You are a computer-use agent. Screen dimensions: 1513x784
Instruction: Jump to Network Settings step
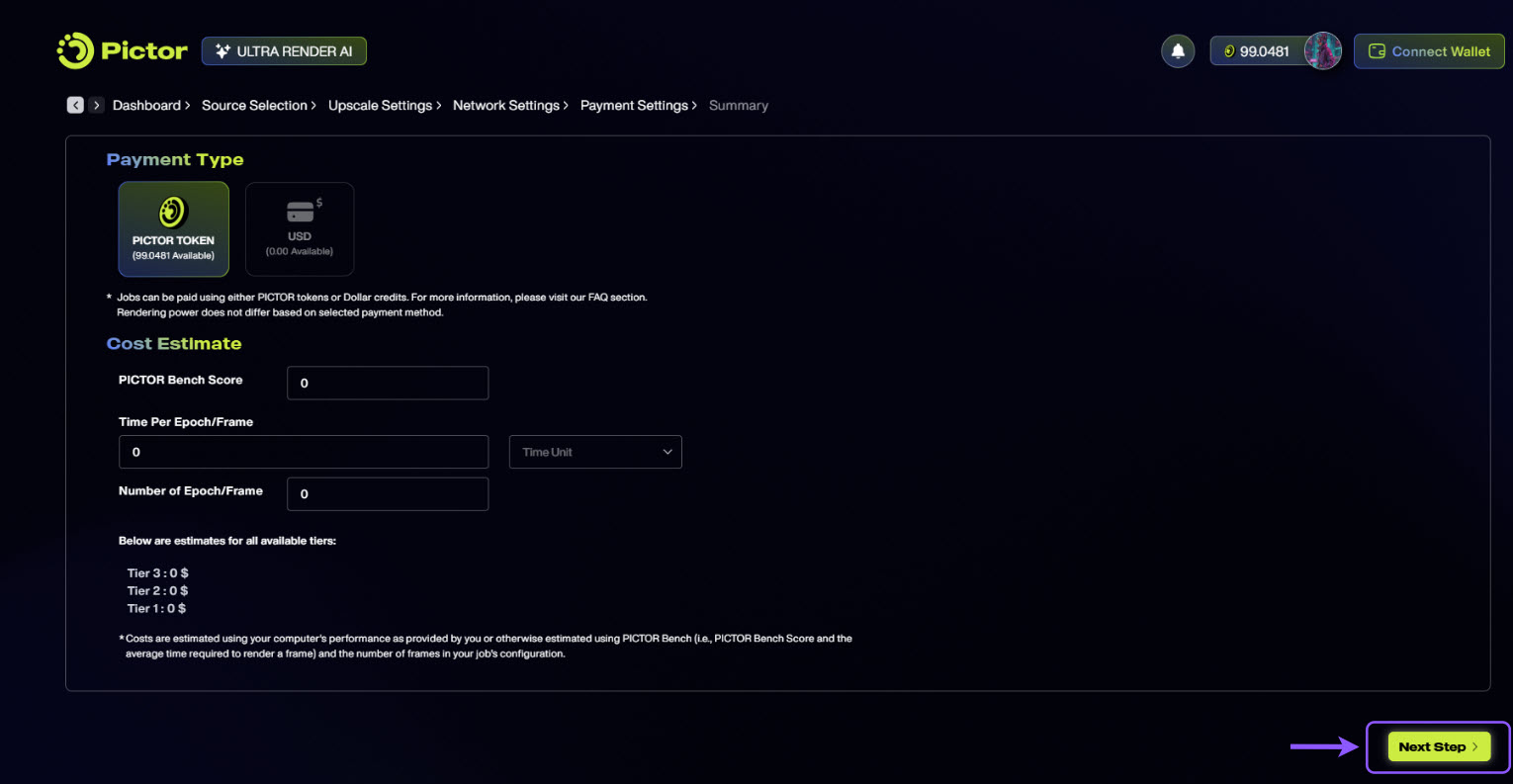(x=505, y=105)
